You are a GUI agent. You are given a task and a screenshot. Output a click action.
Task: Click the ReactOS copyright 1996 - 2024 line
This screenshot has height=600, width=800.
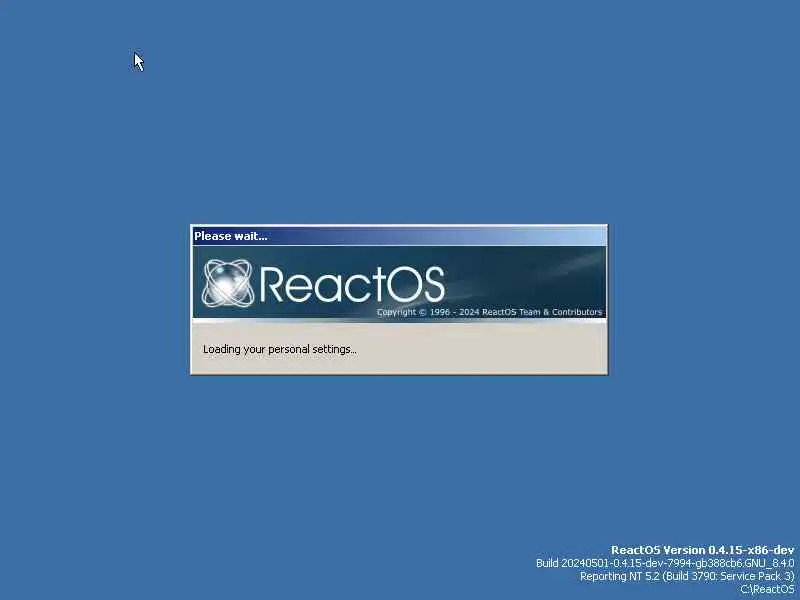click(x=489, y=312)
